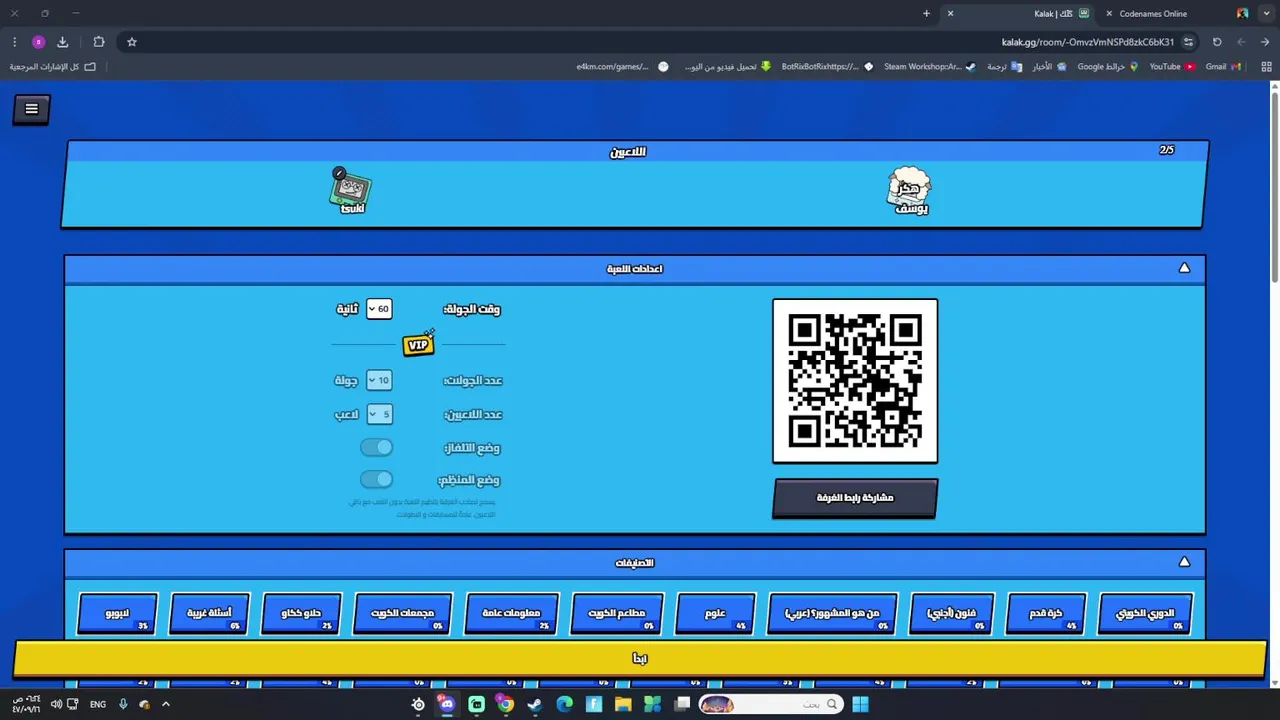This screenshot has height=720, width=1280.
Task: Open the round time dropdown showing 60
Action: tap(379, 309)
